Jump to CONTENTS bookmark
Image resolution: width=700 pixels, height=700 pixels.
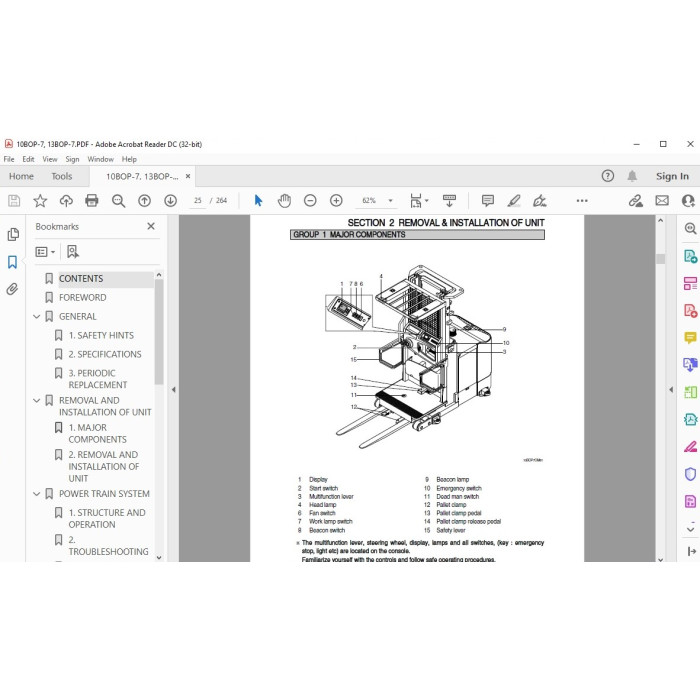(x=81, y=279)
